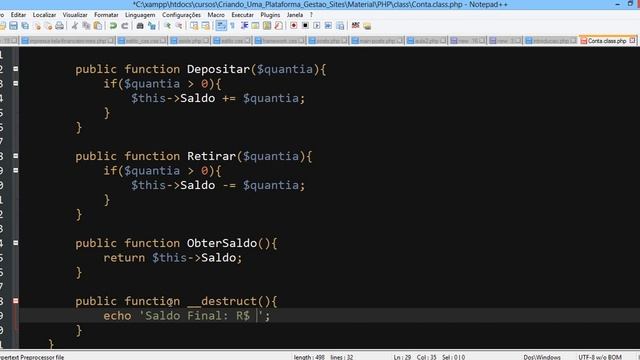Click the Save Recorded Macro icon

340,26
